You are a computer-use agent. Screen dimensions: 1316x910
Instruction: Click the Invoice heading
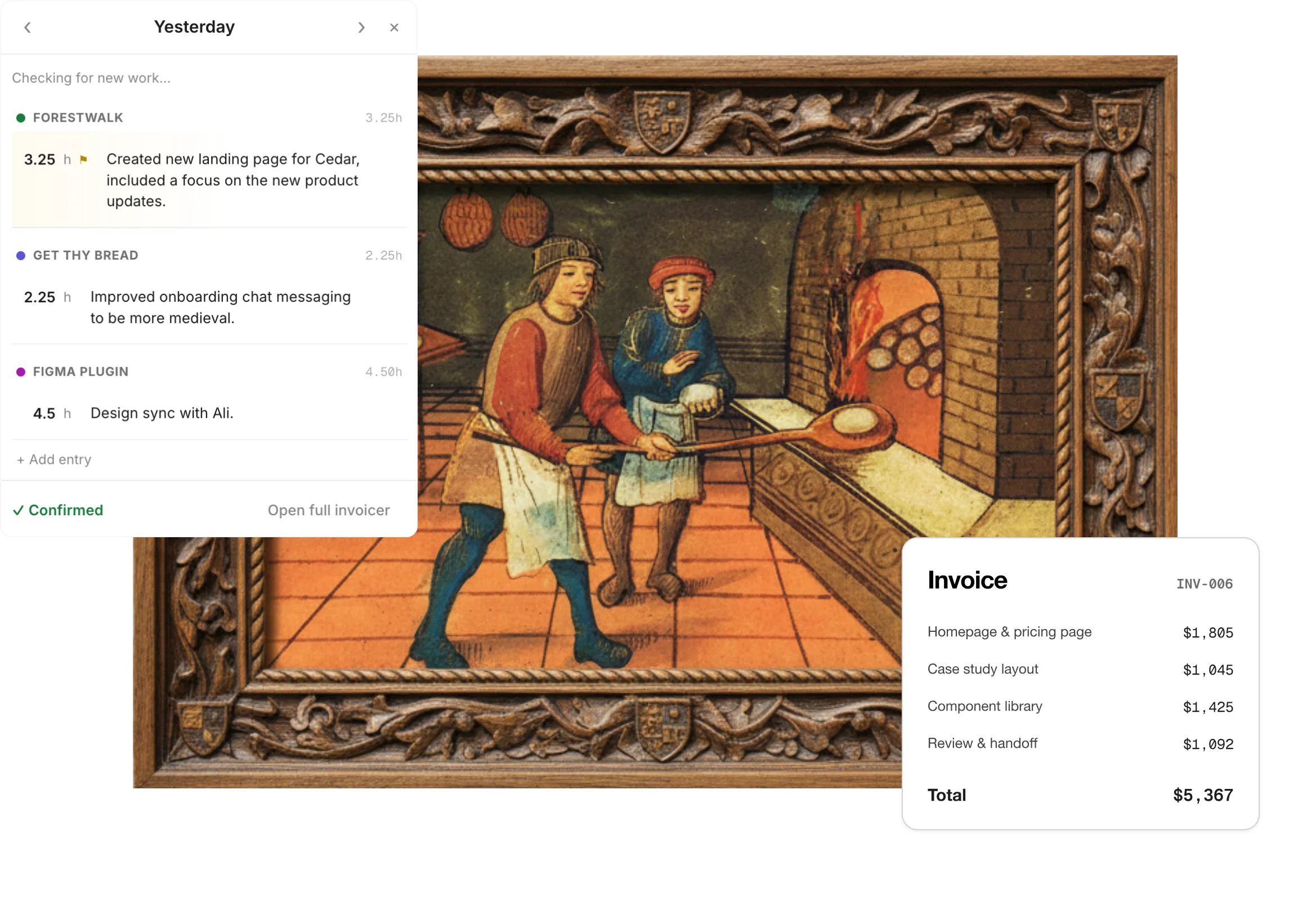click(967, 581)
